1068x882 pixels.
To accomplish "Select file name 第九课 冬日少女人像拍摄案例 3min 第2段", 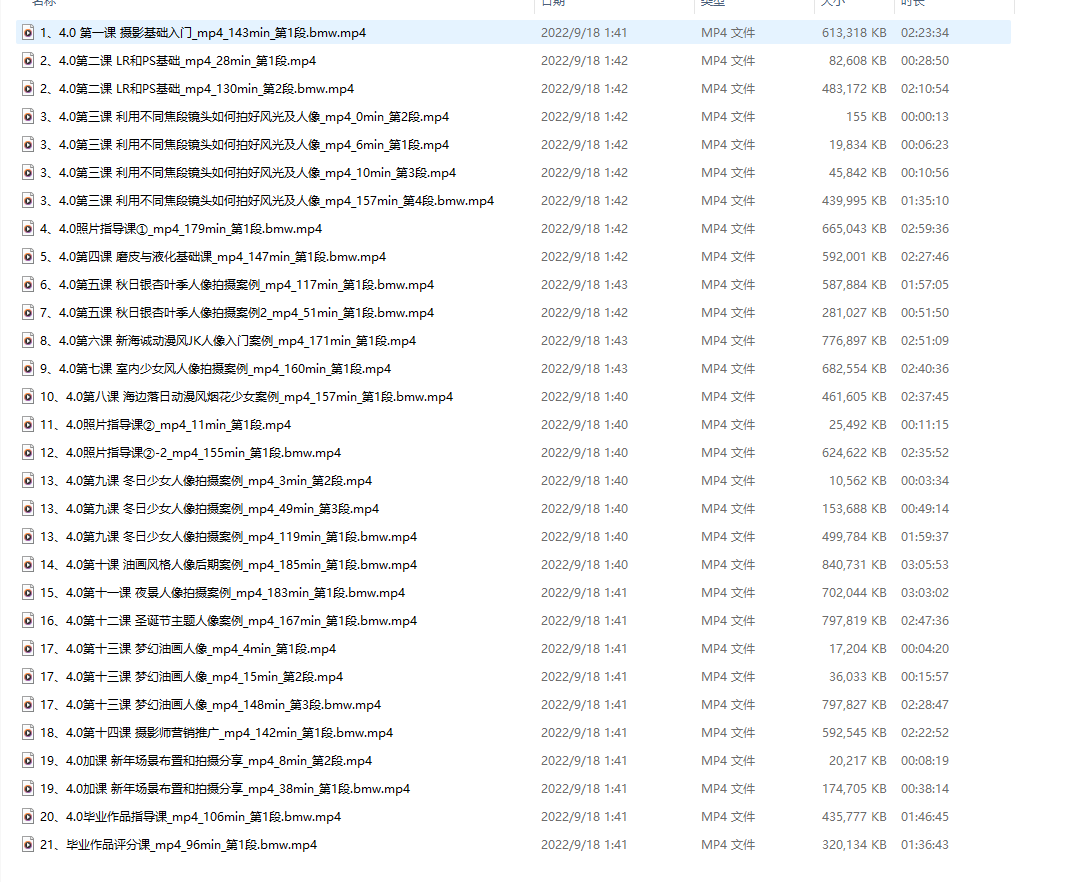I will 206,481.
